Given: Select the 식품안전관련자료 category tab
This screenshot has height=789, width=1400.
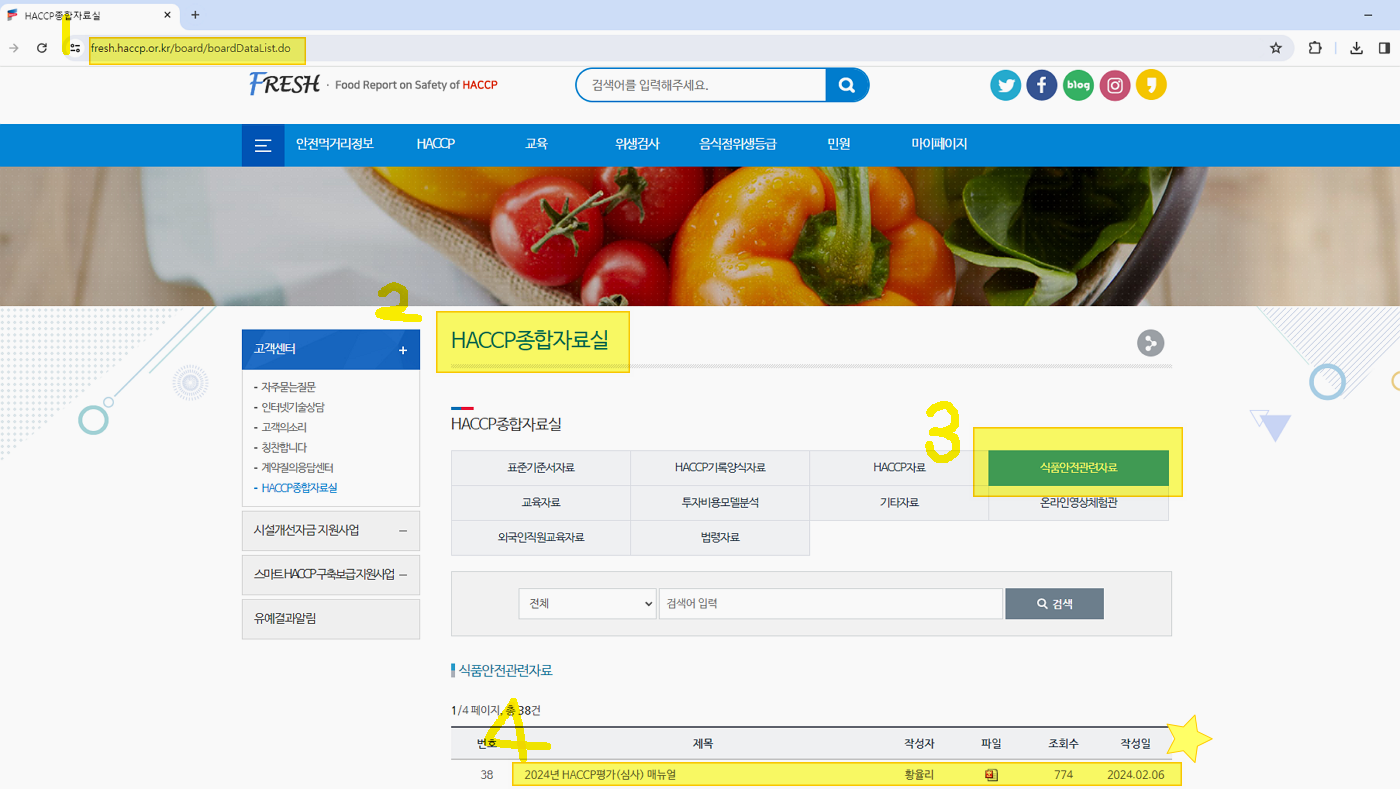Looking at the screenshot, I should (x=1079, y=468).
